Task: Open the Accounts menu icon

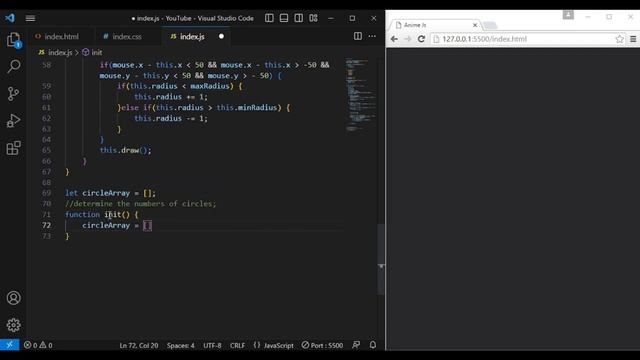Action: coord(13,298)
